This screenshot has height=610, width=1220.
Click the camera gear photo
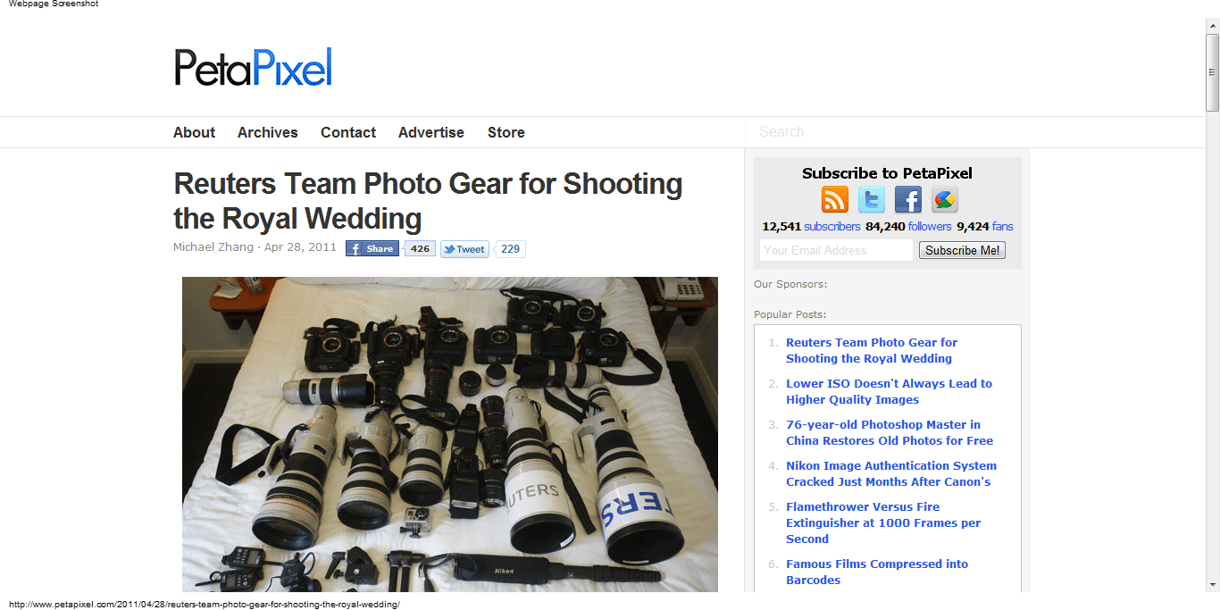[450, 434]
